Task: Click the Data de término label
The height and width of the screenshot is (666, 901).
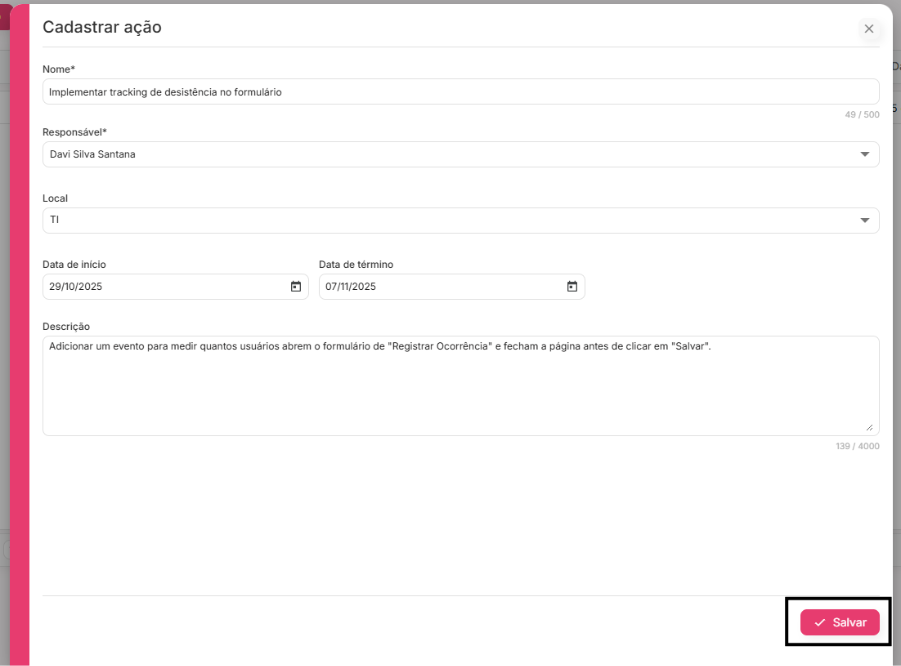Action: pos(356,264)
